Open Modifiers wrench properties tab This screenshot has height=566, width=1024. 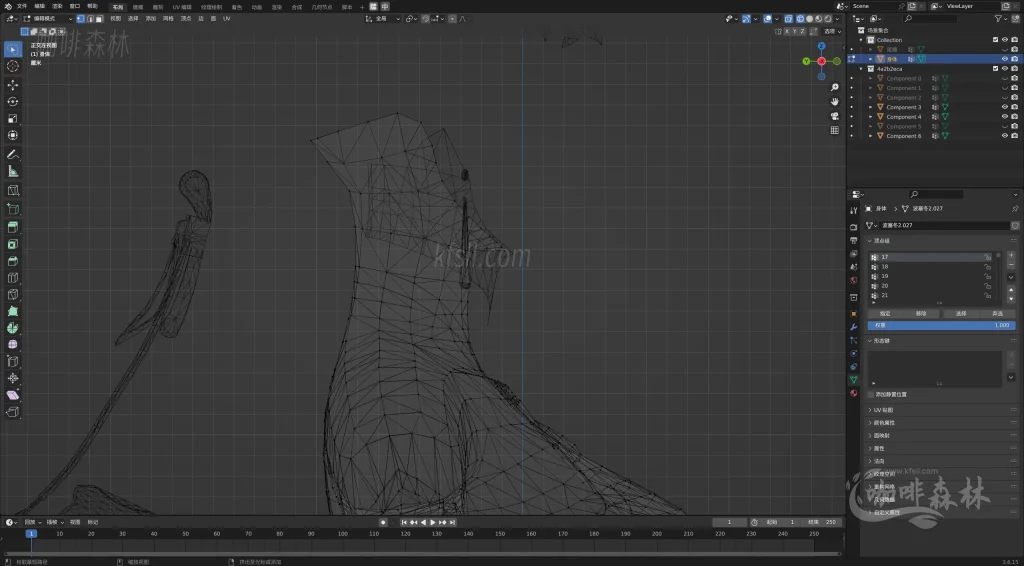click(854, 327)
